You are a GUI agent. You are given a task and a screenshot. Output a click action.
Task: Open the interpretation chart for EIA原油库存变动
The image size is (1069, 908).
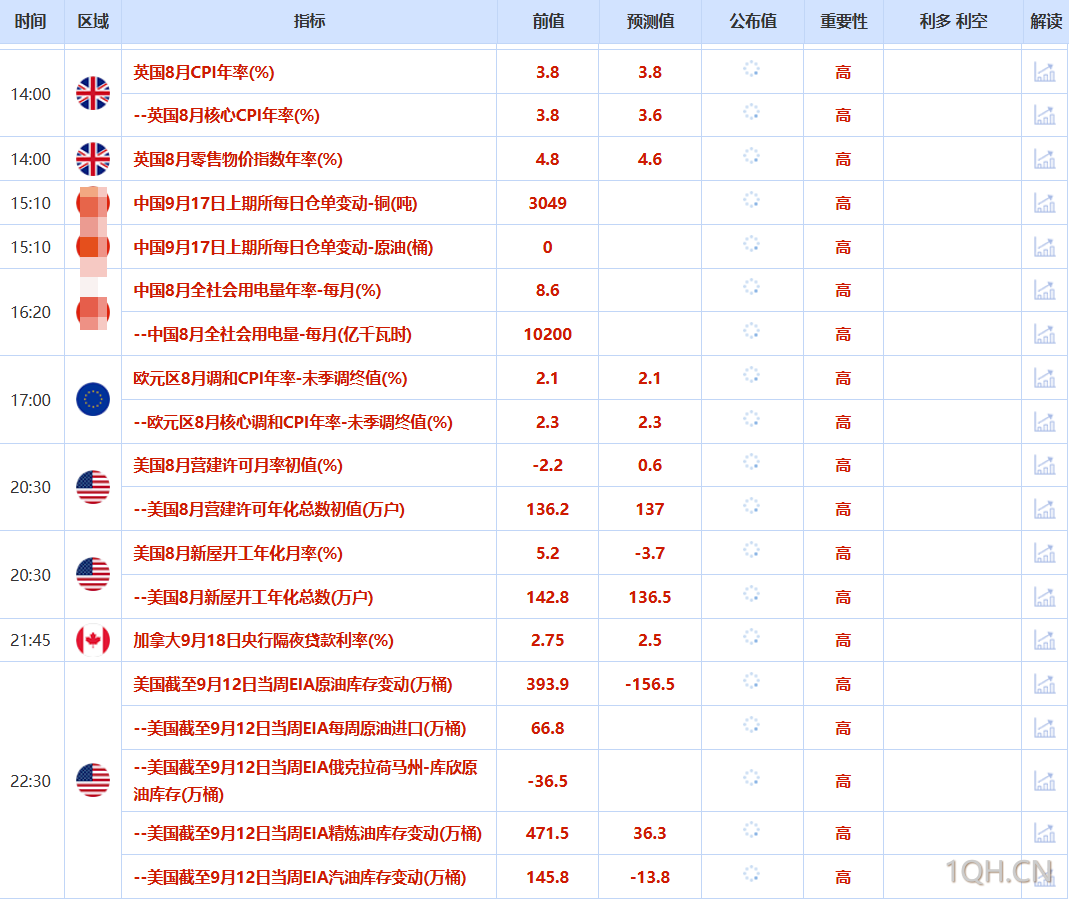tap(1044, 684)
